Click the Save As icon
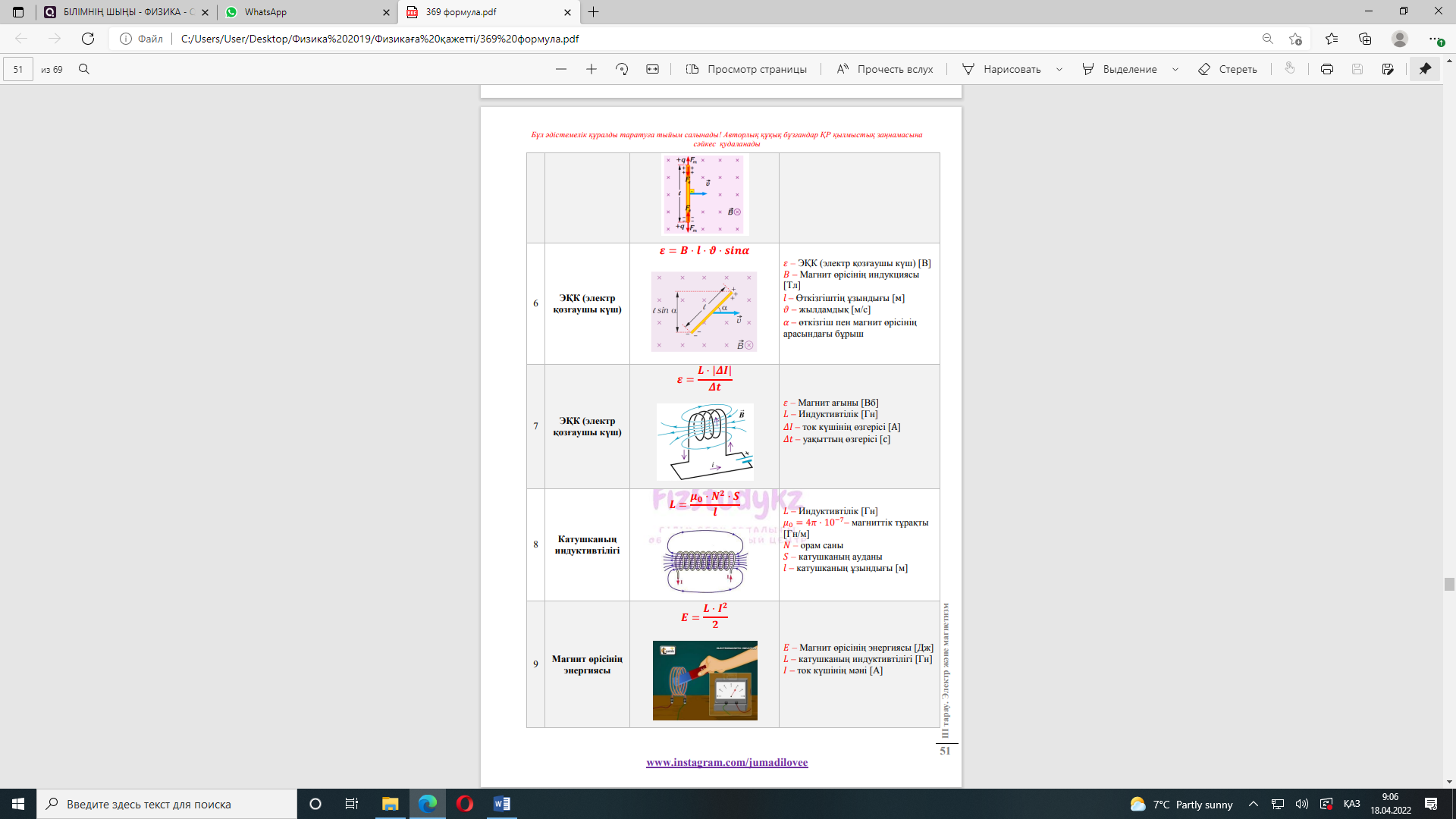The width and height of the screenshot is (1456, 819). 1388,69
